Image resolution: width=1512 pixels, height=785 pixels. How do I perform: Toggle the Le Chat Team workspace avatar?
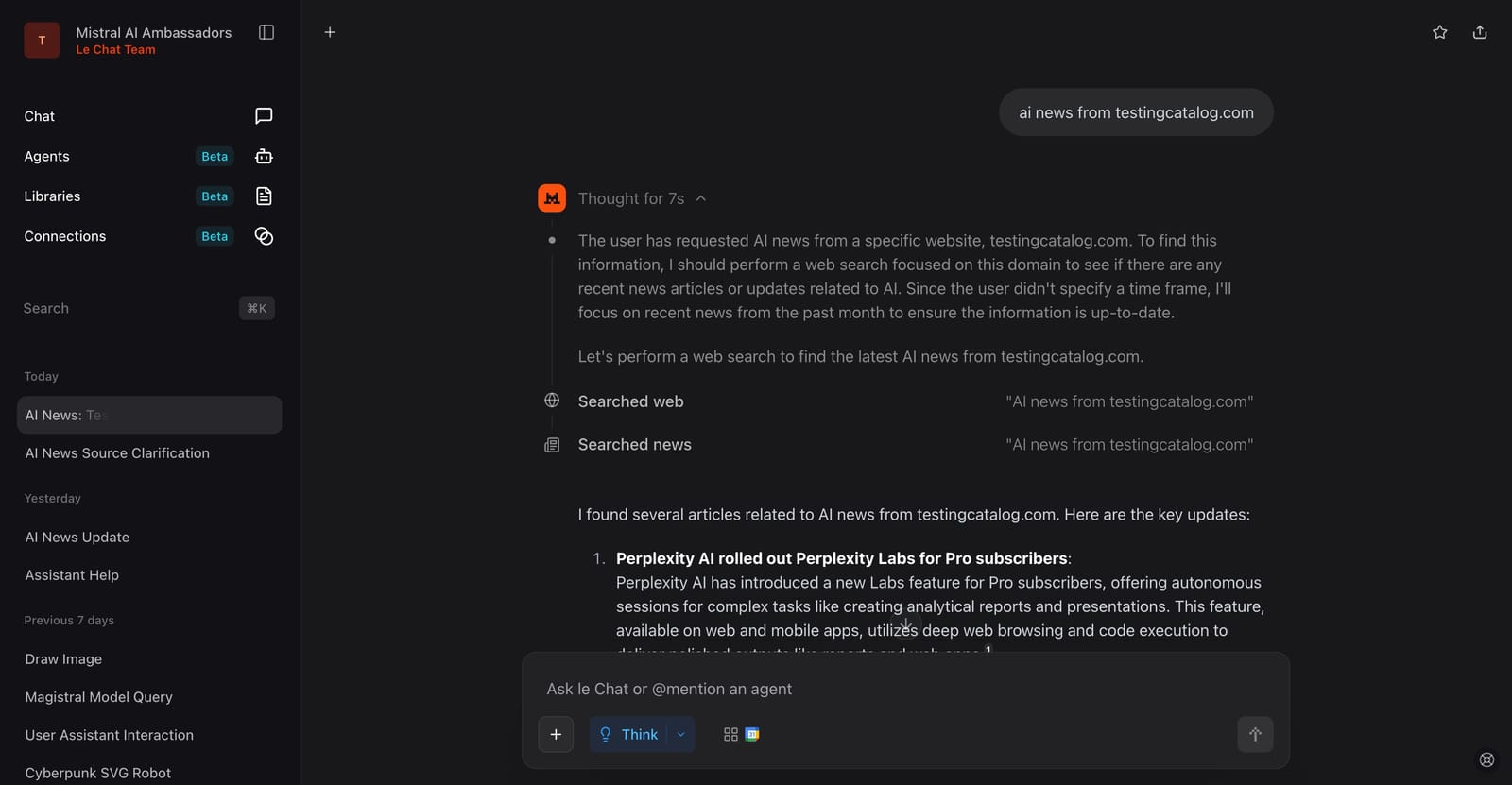(x=42, y=40)
